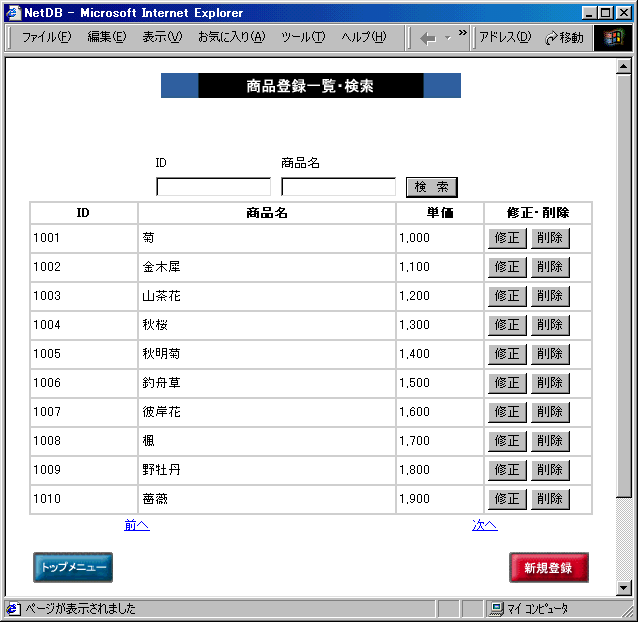638x622 pixels.
Task: Click 削除 for product 1009 野牡丹
Action: click(x=551, y=470)
